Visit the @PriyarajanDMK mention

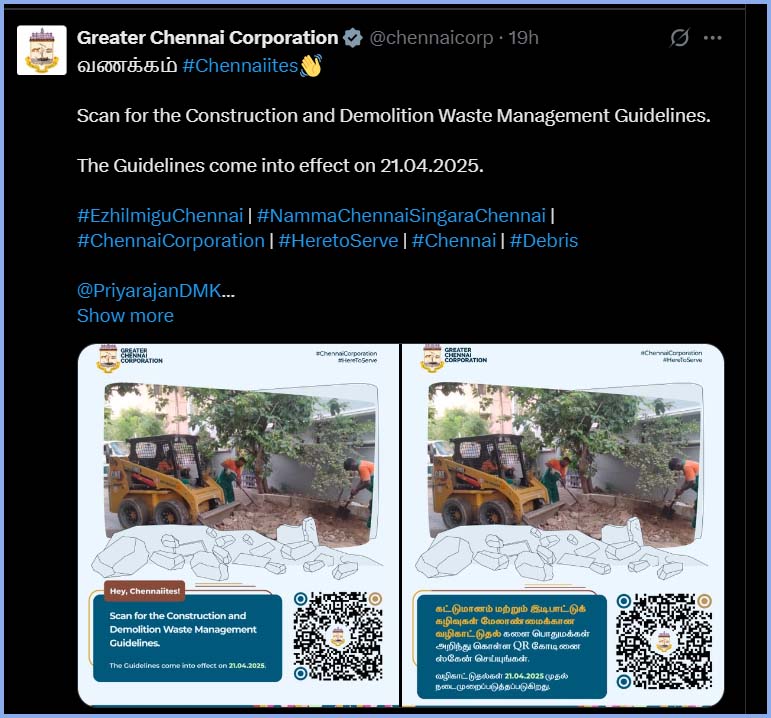point(149,291)
